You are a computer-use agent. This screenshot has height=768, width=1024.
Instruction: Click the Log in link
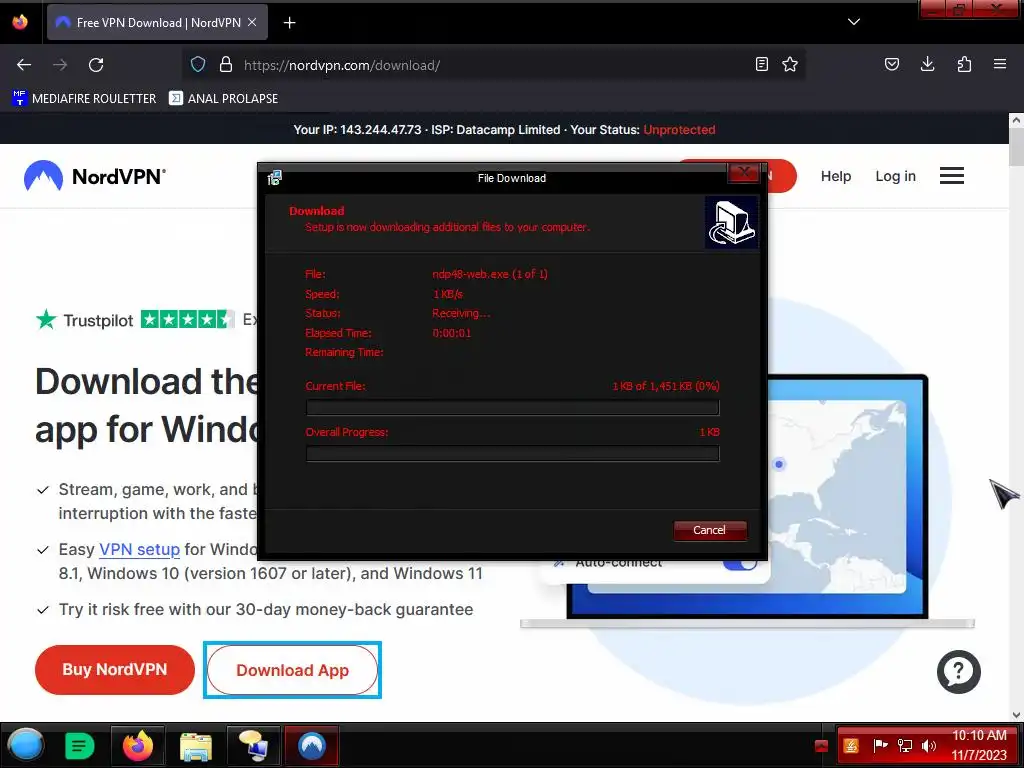coord(895,176)
